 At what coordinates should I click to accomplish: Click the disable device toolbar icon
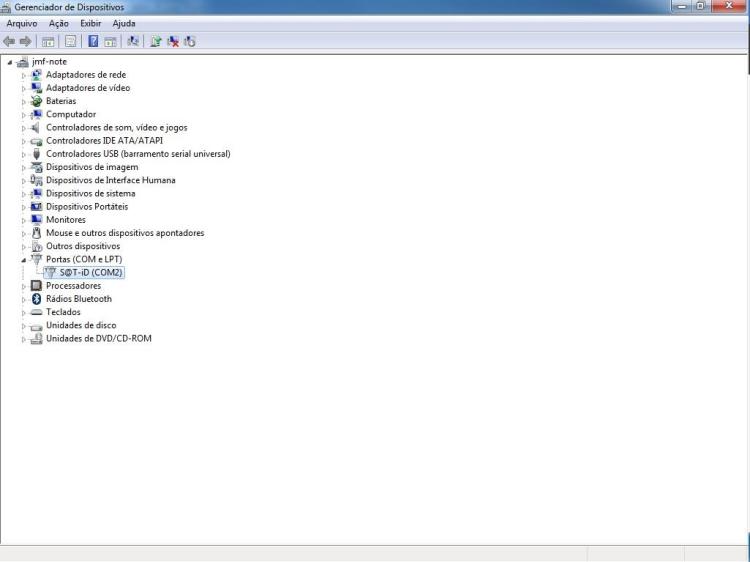(189, 42)
